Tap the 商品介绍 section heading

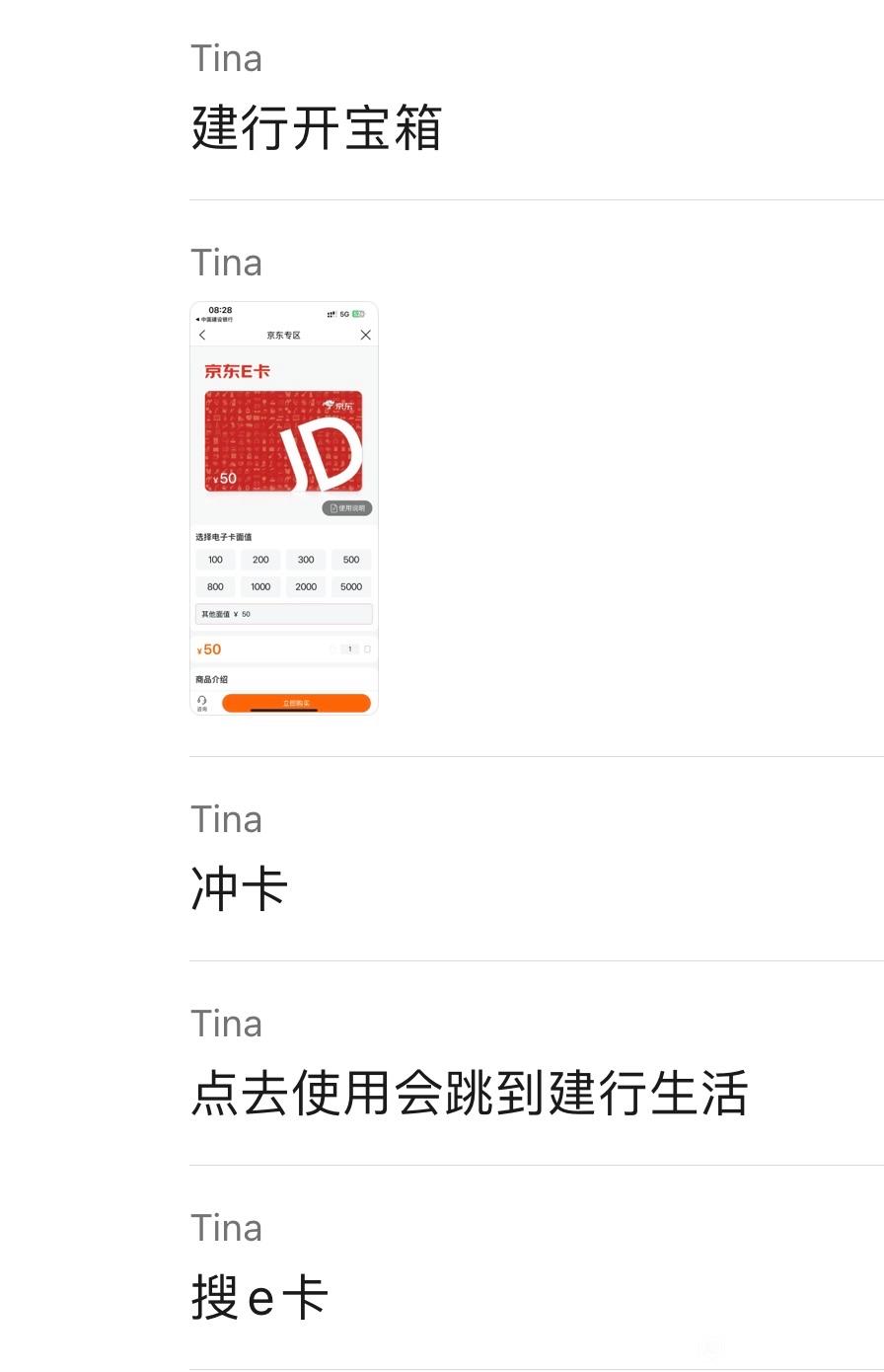[x=211, y=679]
